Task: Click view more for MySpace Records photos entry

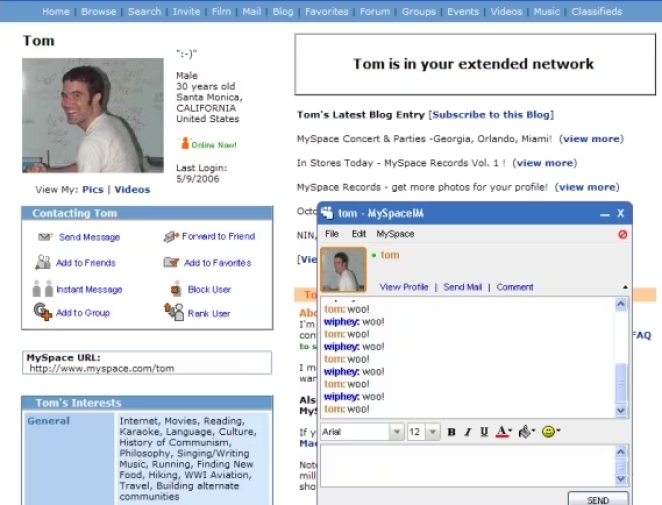Action: [587, 187]
